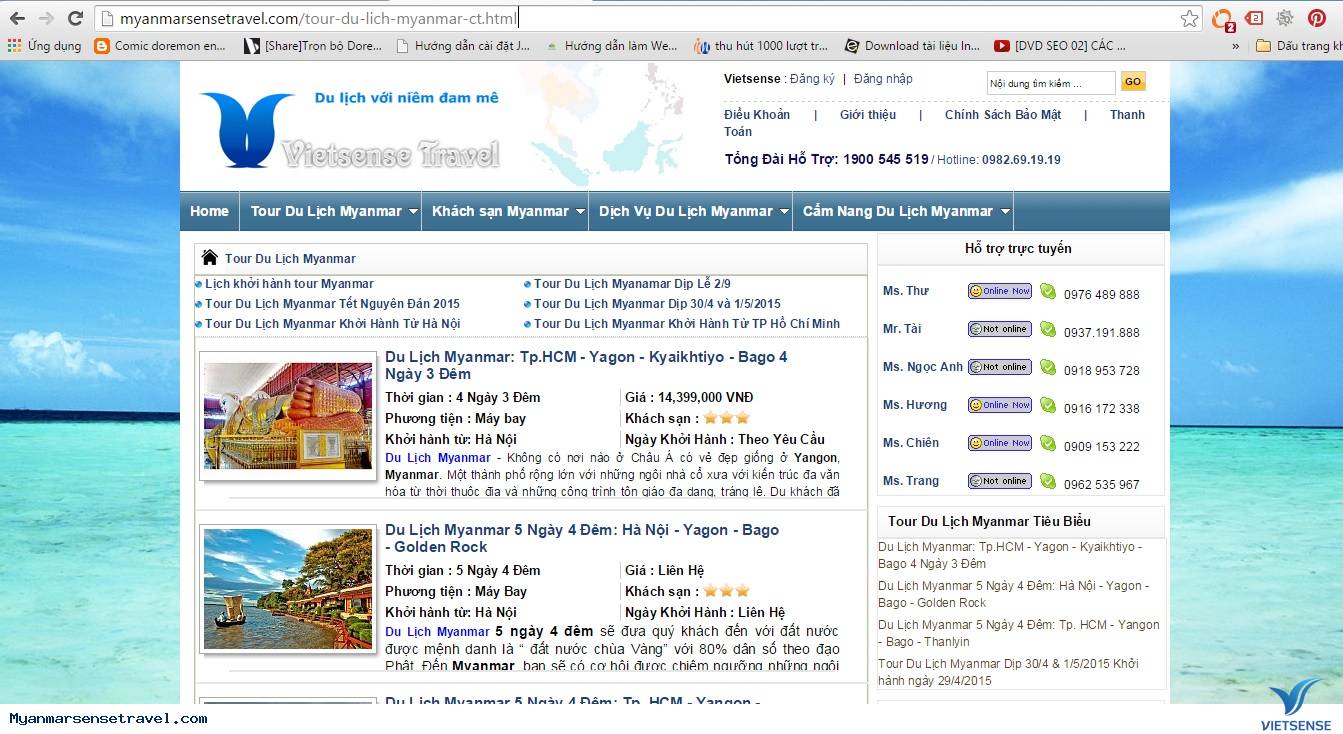Viewport: 1343px width, 734px height.
Task: Expand the Khách sạn Myanmar dropdown
Action: coord(504,211)
